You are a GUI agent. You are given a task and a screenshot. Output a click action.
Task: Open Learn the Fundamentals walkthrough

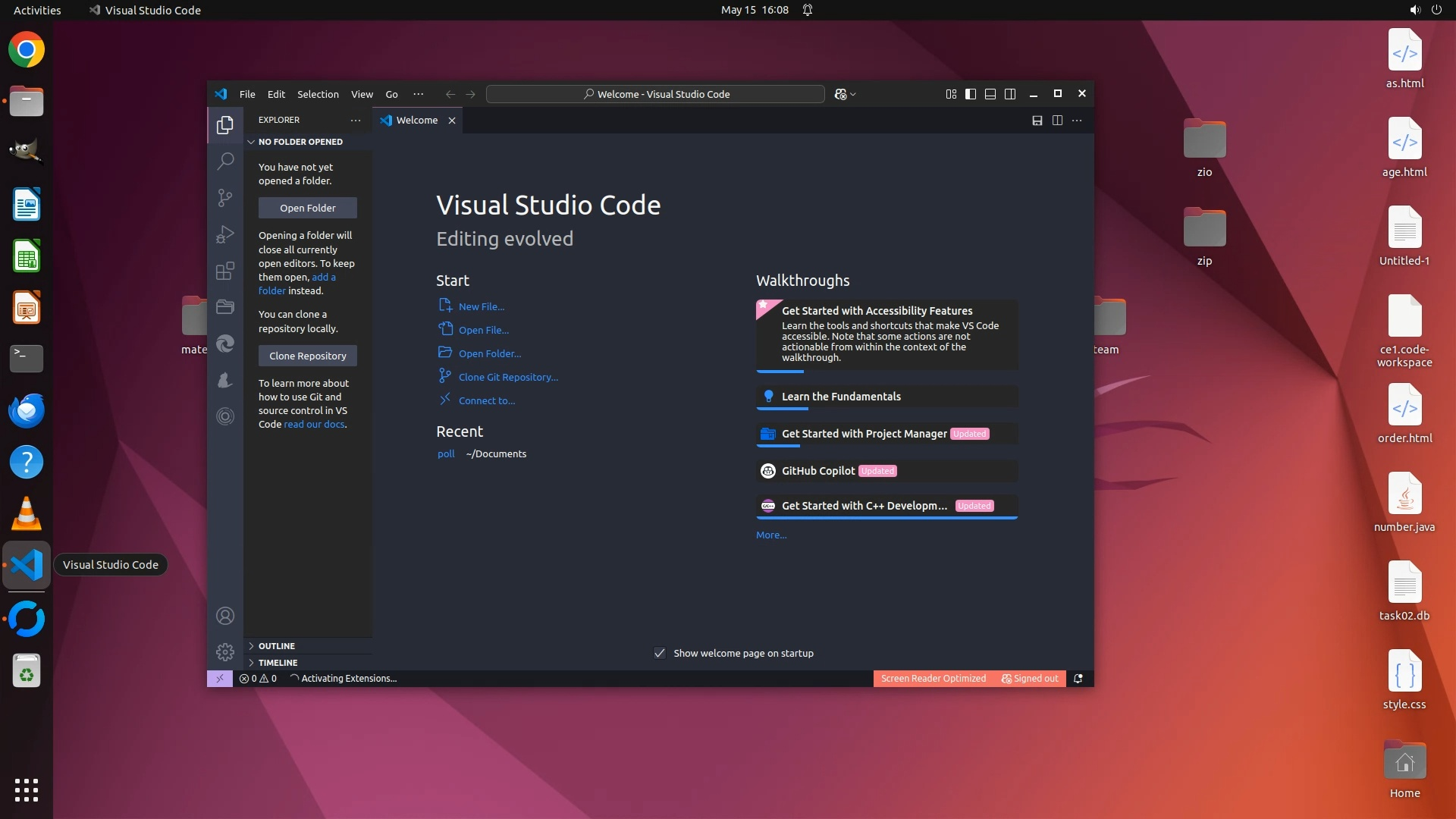[x=841, y=397]
